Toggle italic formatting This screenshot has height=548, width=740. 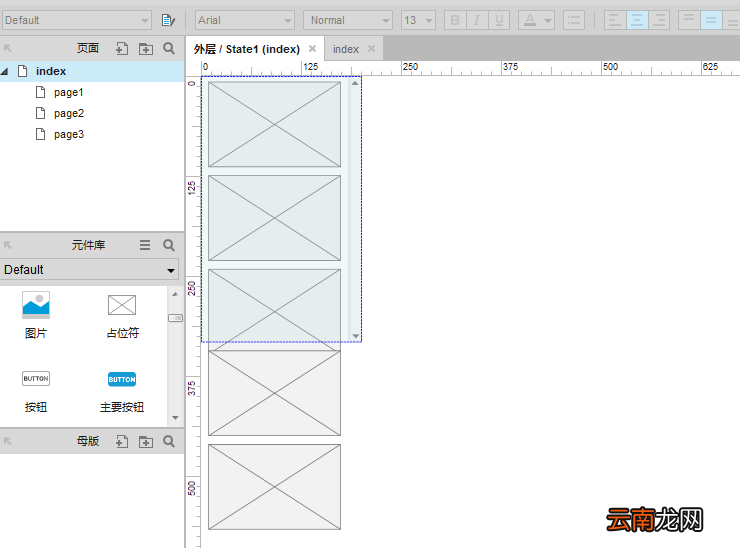[477, 20]
